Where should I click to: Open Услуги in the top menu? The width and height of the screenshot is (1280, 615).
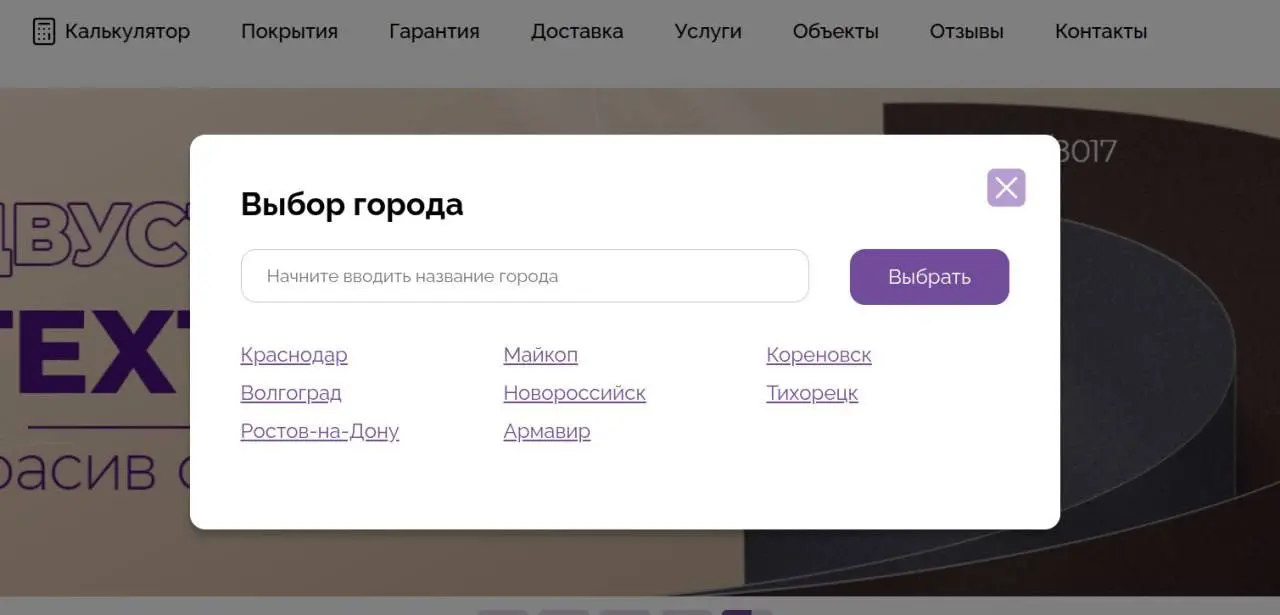[708, 31]
